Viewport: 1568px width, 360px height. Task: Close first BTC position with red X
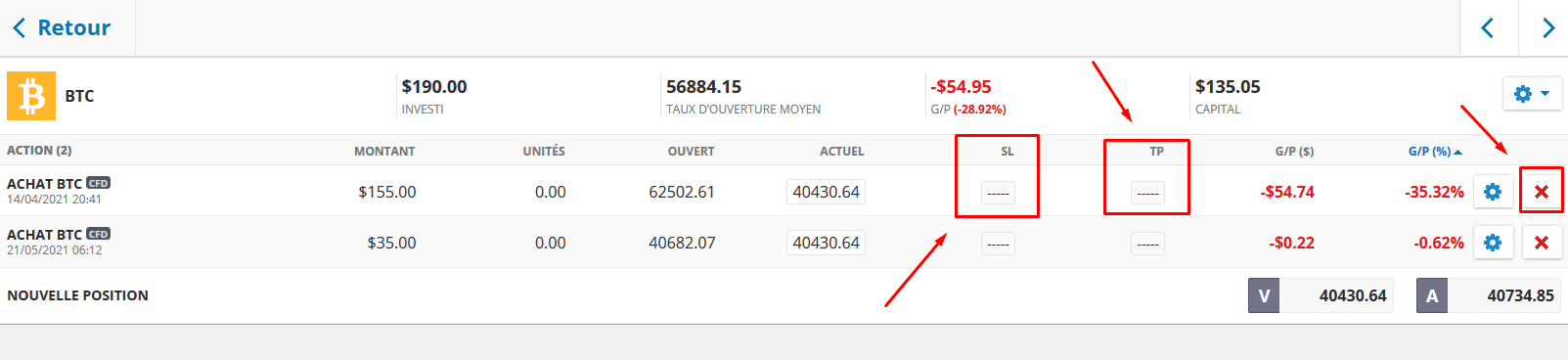(x=1542, y=192)
